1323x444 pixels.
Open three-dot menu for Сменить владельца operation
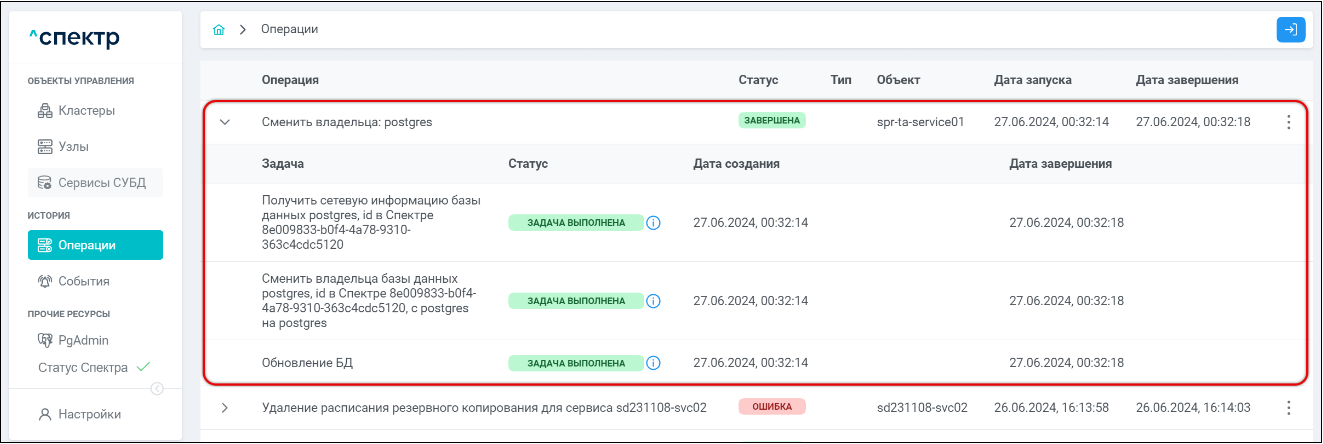1288,122
